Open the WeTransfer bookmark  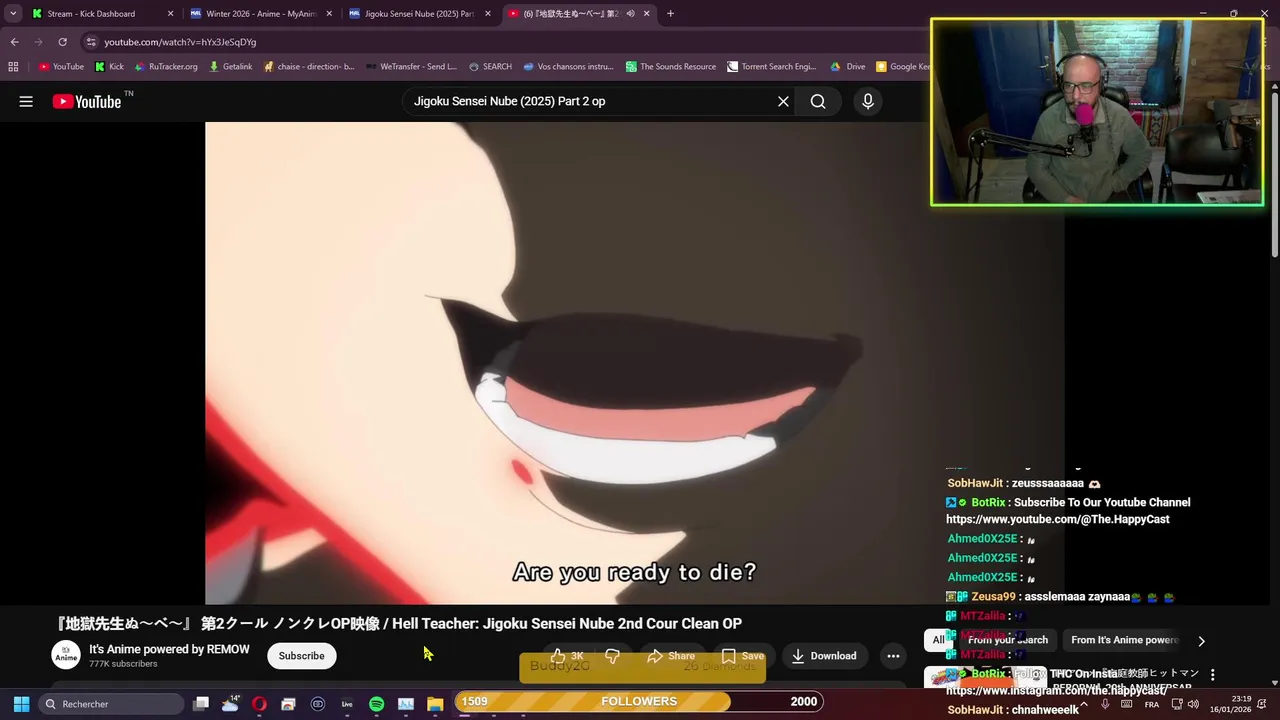(411, 66)
